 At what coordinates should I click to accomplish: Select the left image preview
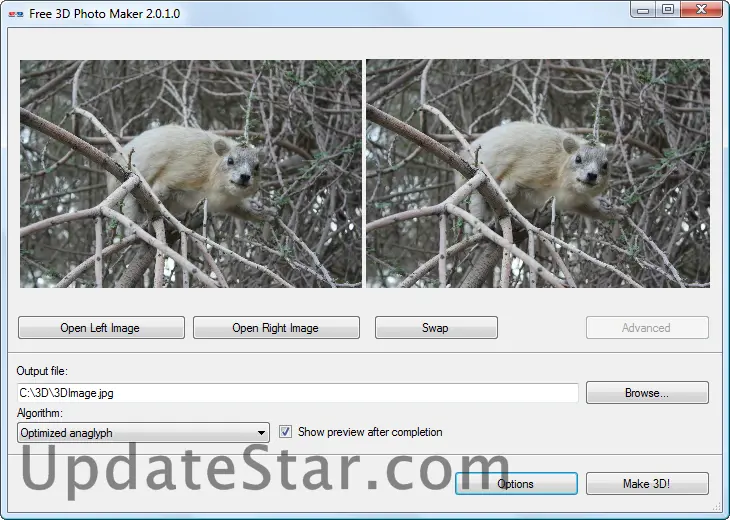coord(191,174)
